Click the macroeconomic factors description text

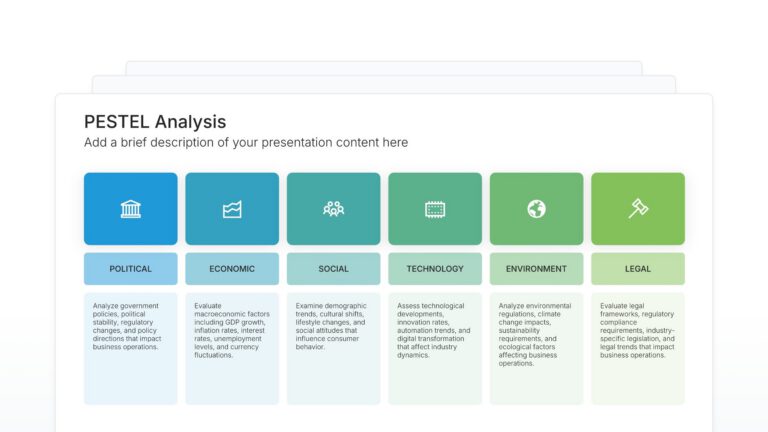231,330
